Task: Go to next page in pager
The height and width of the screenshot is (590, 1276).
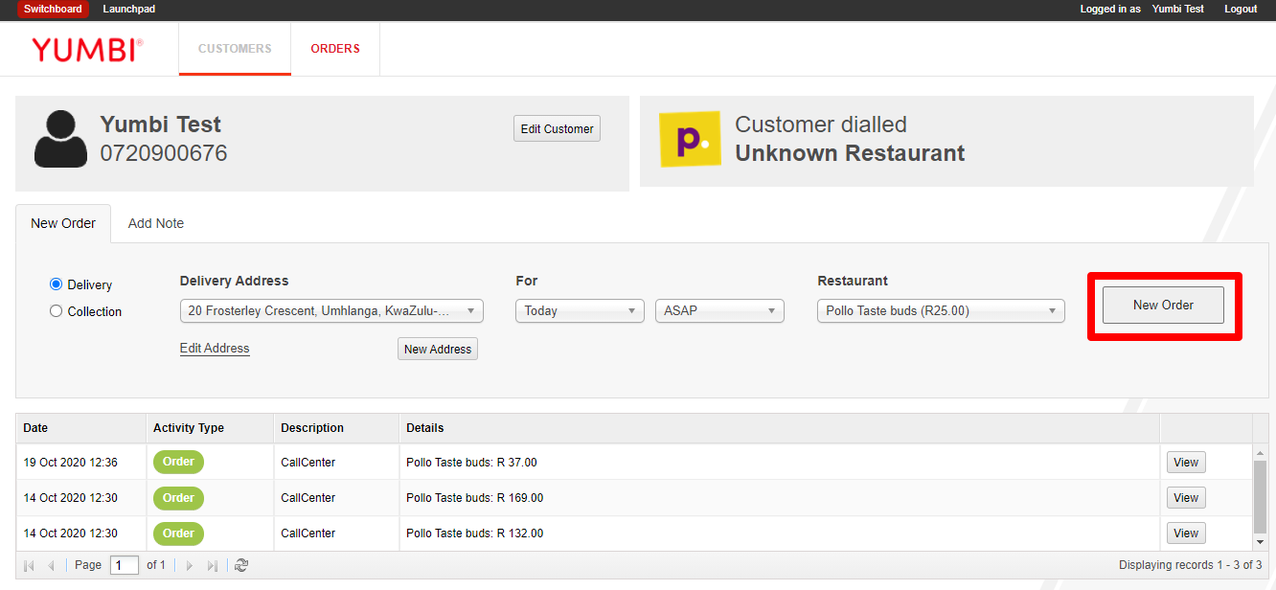Action: point(190,565)
